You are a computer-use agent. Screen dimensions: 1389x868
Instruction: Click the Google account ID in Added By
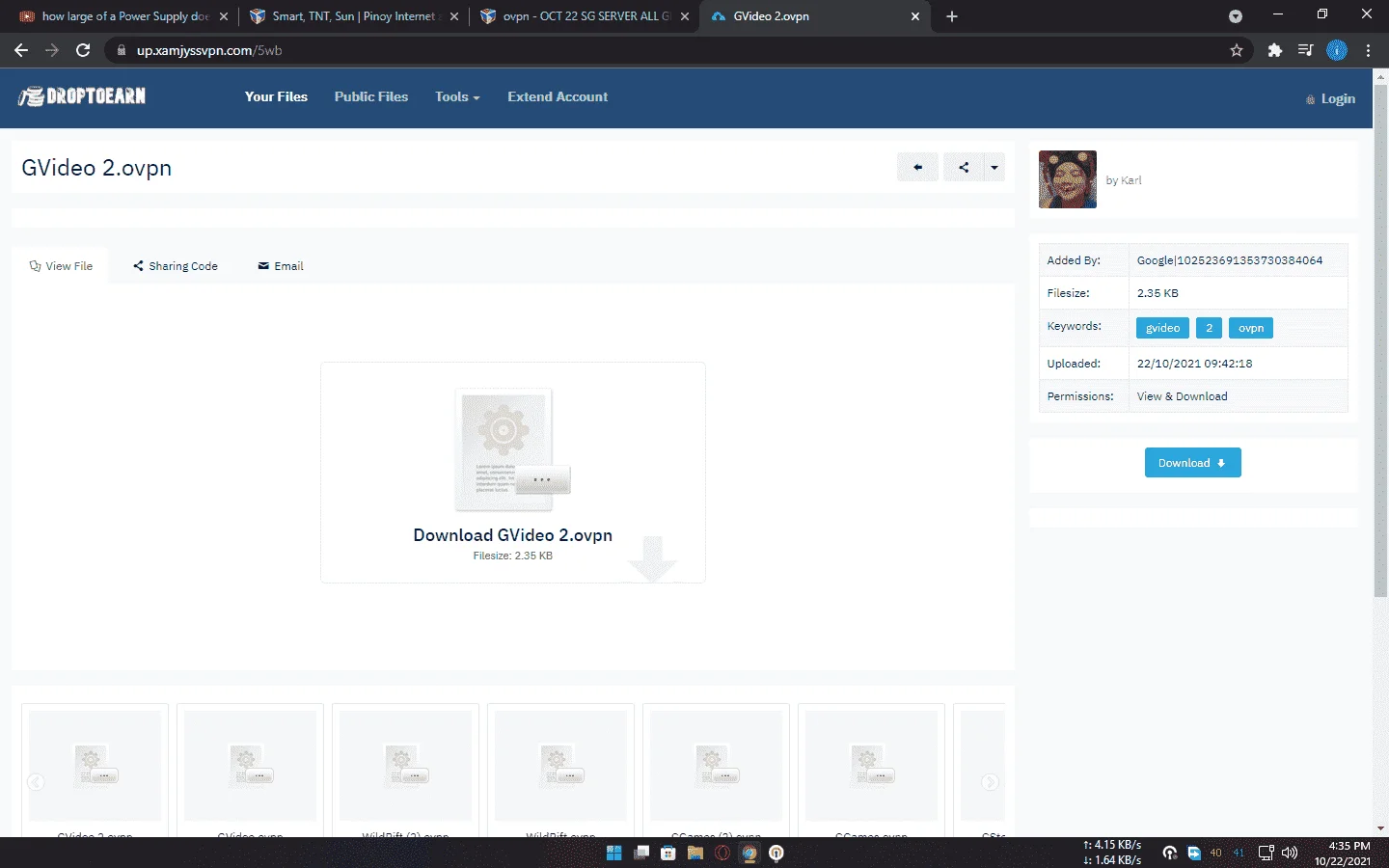[1230, 260]
